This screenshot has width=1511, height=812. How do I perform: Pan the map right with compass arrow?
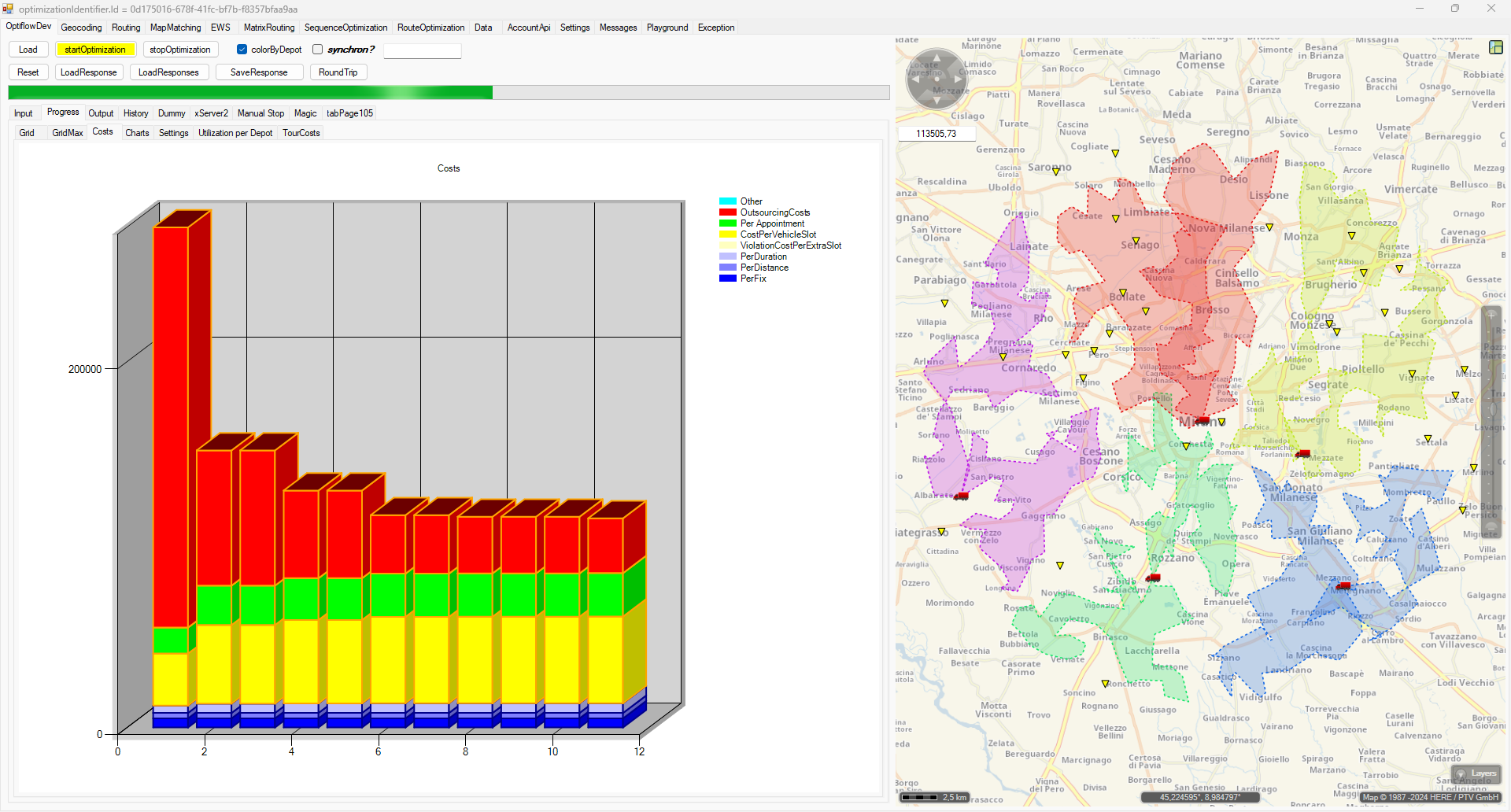[958, 79]
